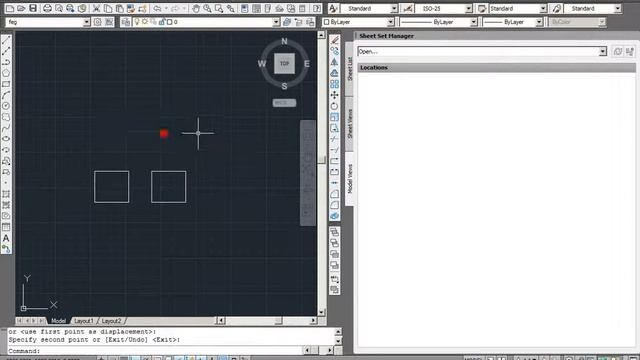This screenshot has width=640, height=360.
Task: Click the Multileader Style icon
Action: (x=557, y=8)
